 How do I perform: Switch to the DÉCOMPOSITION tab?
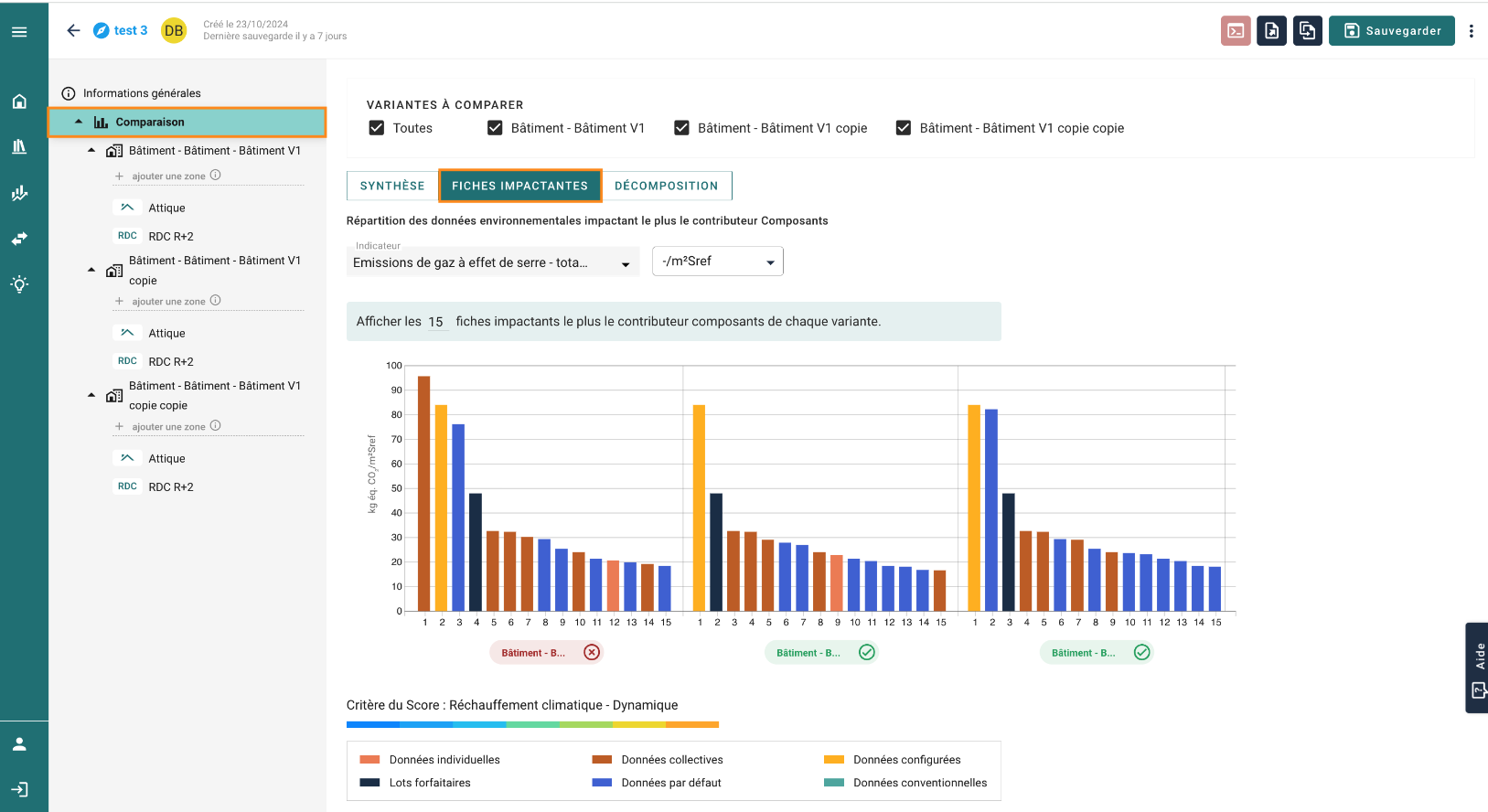pos(667,186)
